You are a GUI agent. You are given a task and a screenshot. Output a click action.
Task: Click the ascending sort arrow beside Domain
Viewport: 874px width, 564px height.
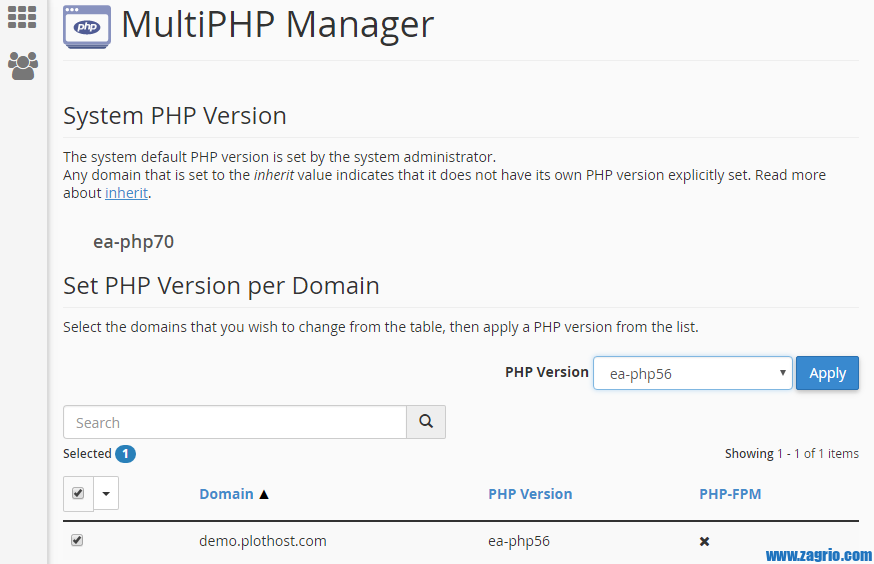(264, 494)
